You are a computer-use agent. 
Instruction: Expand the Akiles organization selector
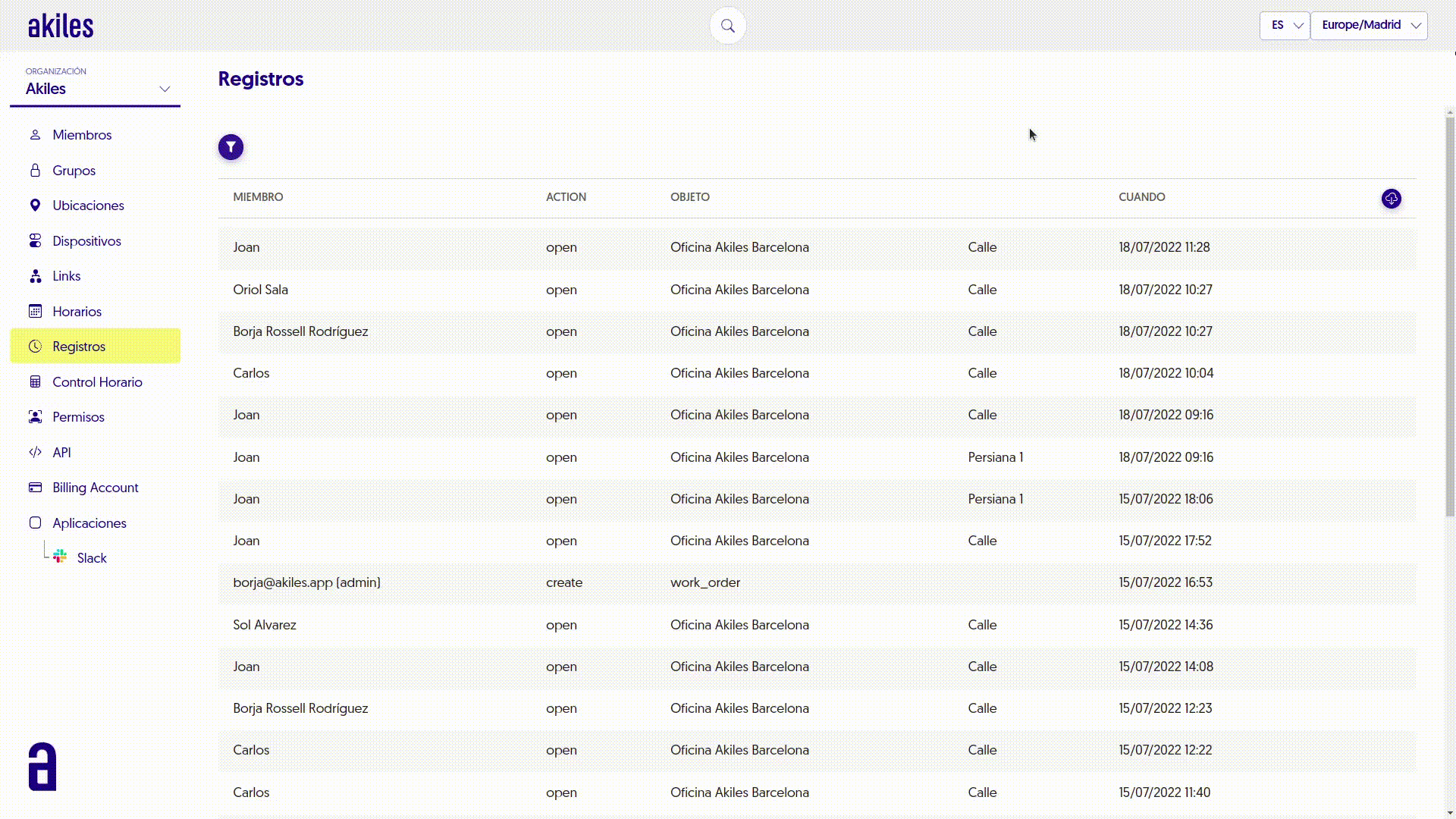point(95,89)
